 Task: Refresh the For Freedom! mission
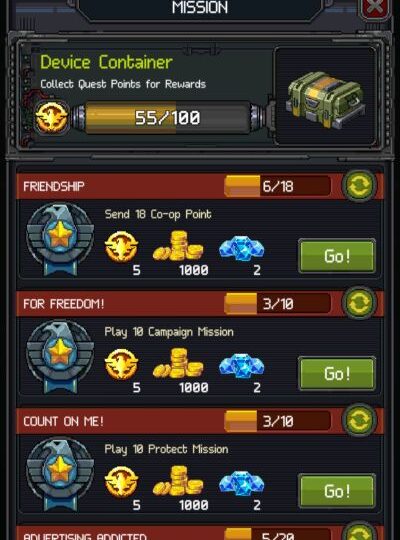pyautogui.click(x=359, y=303)
